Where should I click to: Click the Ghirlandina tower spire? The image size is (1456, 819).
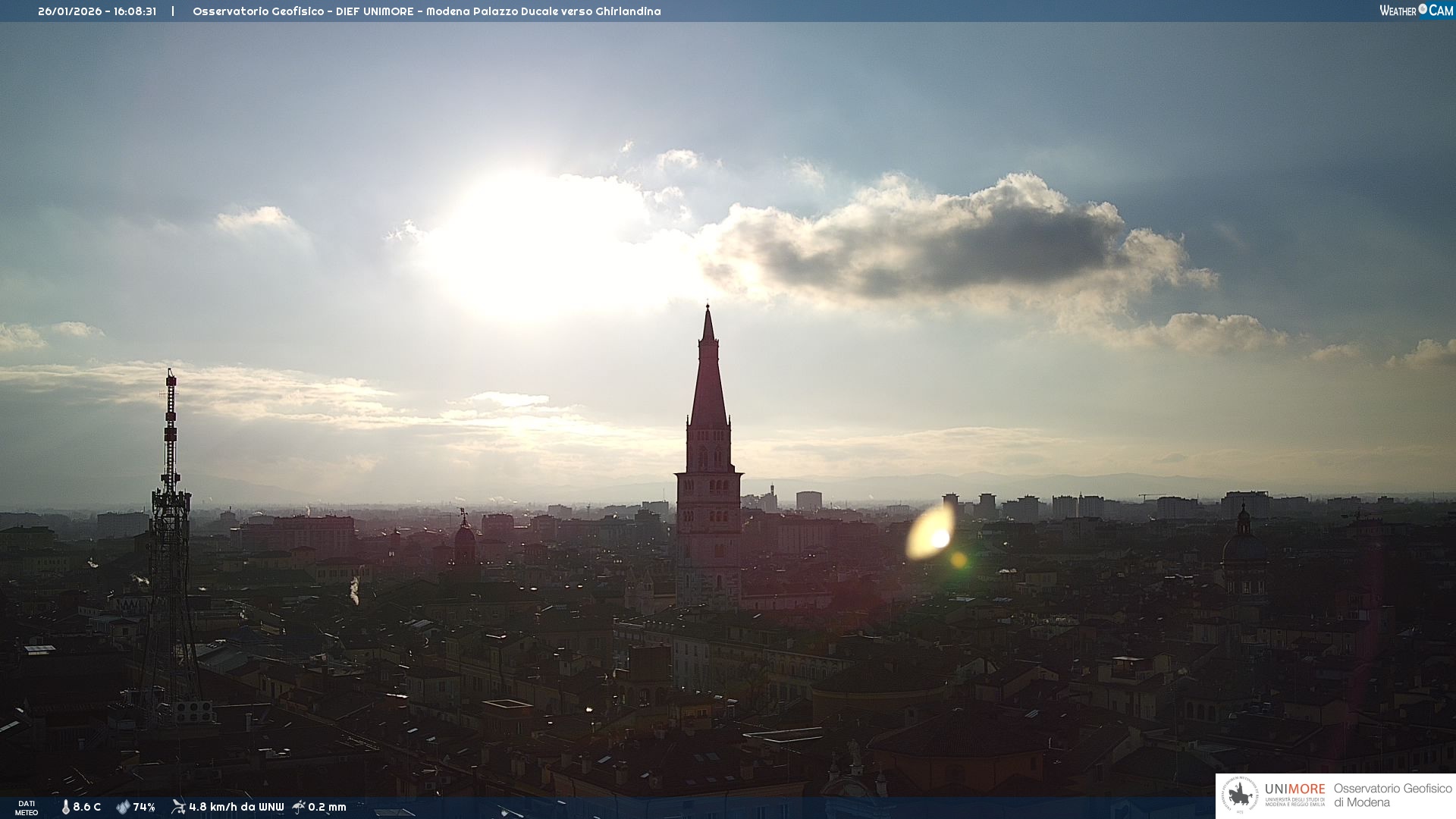pyautogui.click(x=708, y=379)
